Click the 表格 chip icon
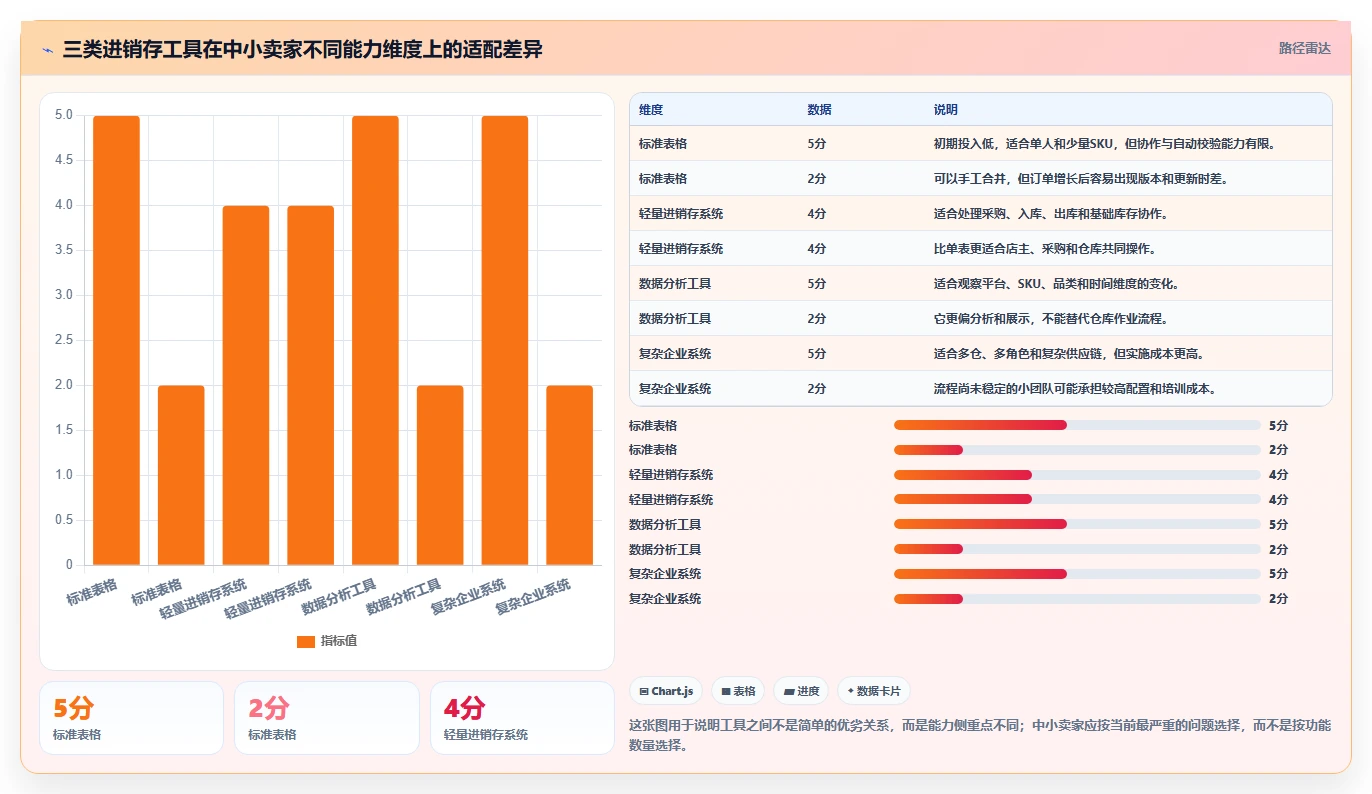 click(726, 691)
